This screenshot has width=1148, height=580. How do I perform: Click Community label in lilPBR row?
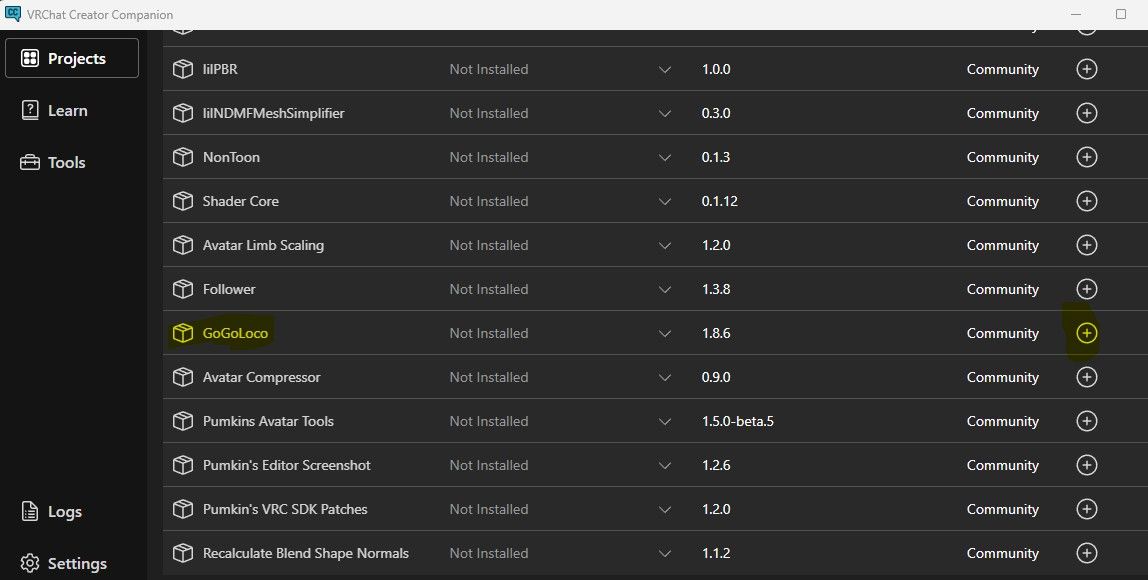1002,70
